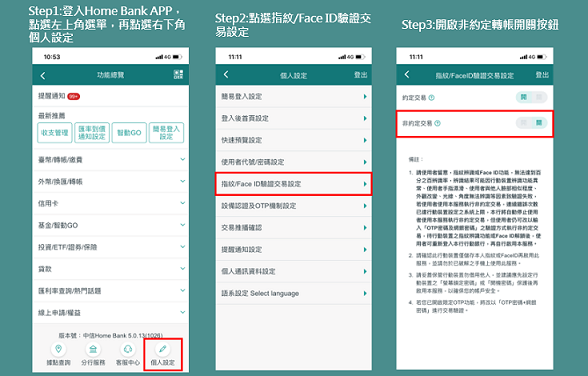This screenshot has width=588, height=376.
Task: Toggle the 約定交易 switch
Action: (531, 97)
